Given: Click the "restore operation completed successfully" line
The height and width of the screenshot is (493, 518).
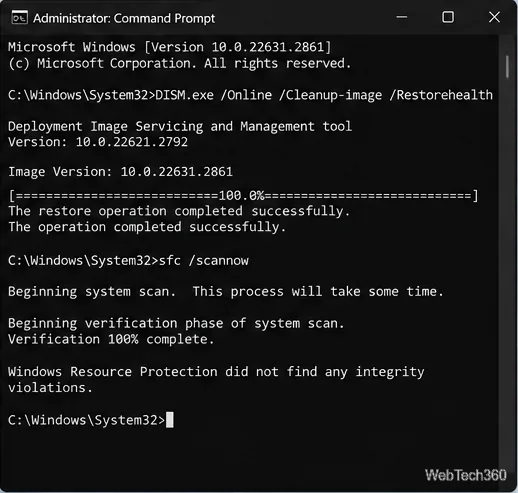Looking at the screenshot, I should [x=179, y=211].
